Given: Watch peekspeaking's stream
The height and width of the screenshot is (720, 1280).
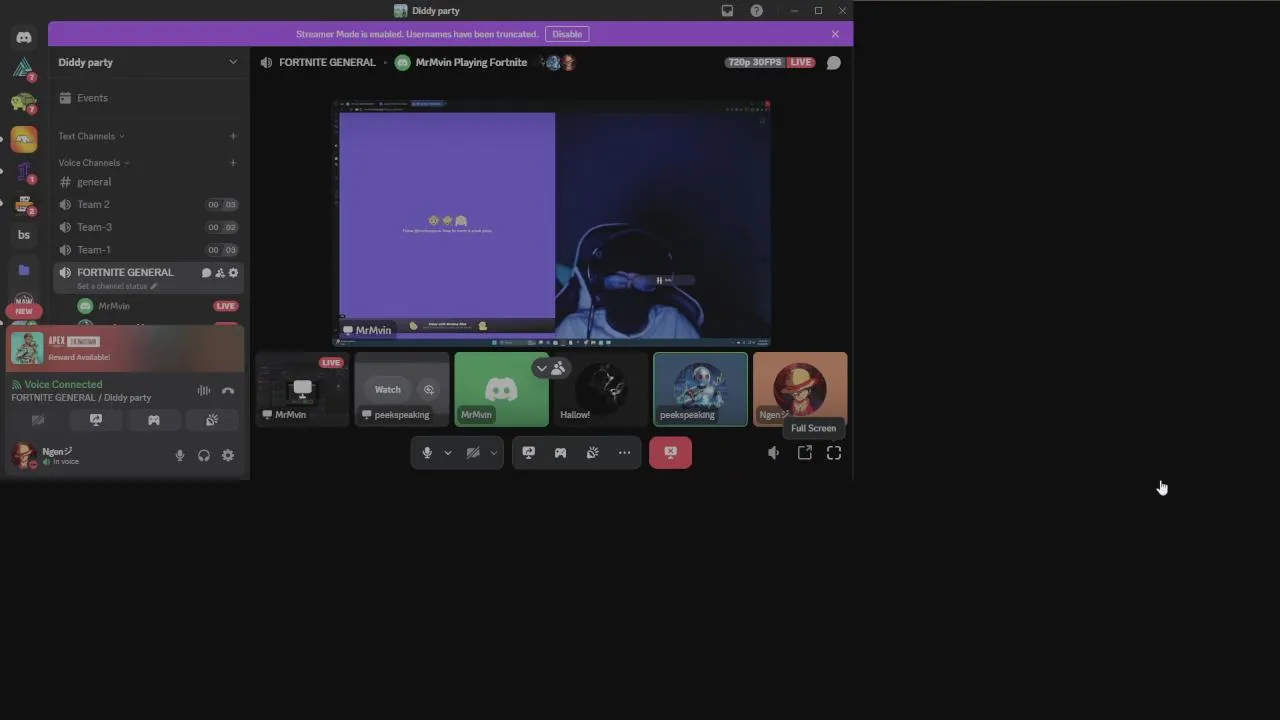Looking at the screenshot, I should [x=387, y=390].
